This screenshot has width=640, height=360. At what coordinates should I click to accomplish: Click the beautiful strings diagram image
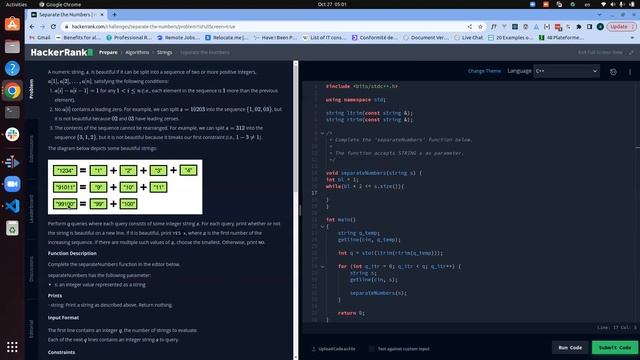click(125, 187)
